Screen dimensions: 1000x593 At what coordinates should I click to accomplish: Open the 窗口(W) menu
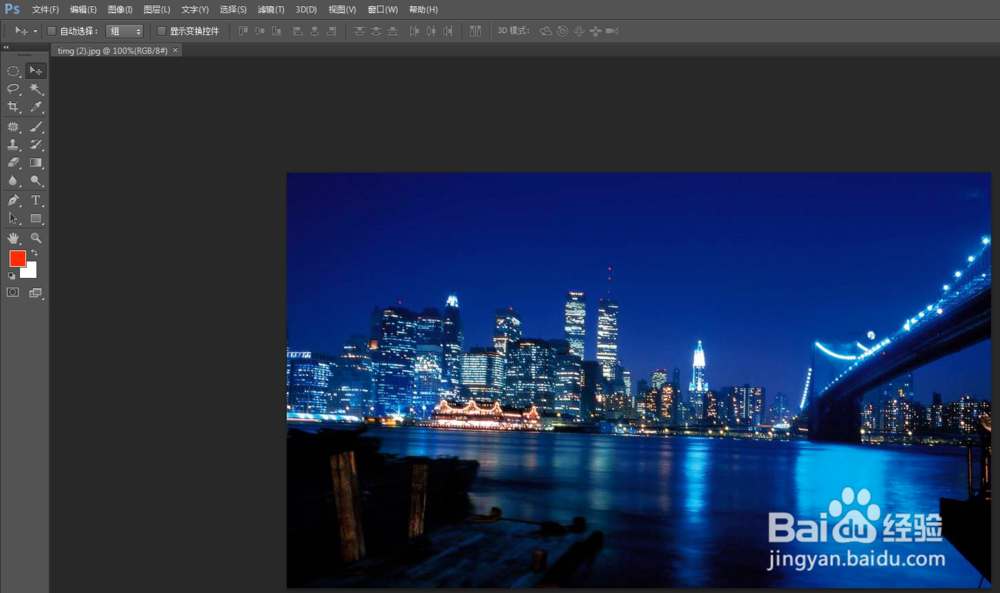tap(383, 10)
